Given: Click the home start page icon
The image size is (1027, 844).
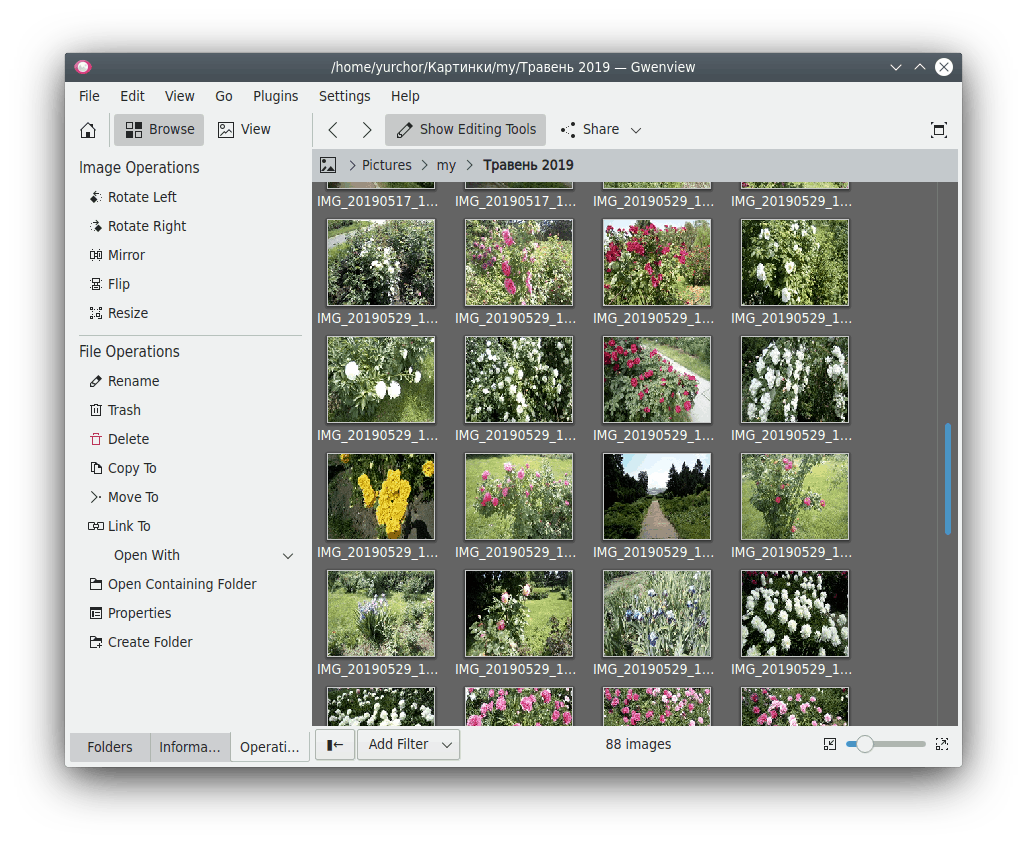Looking at the screenshot, I should pyautogui.click(x=88, y=130).
